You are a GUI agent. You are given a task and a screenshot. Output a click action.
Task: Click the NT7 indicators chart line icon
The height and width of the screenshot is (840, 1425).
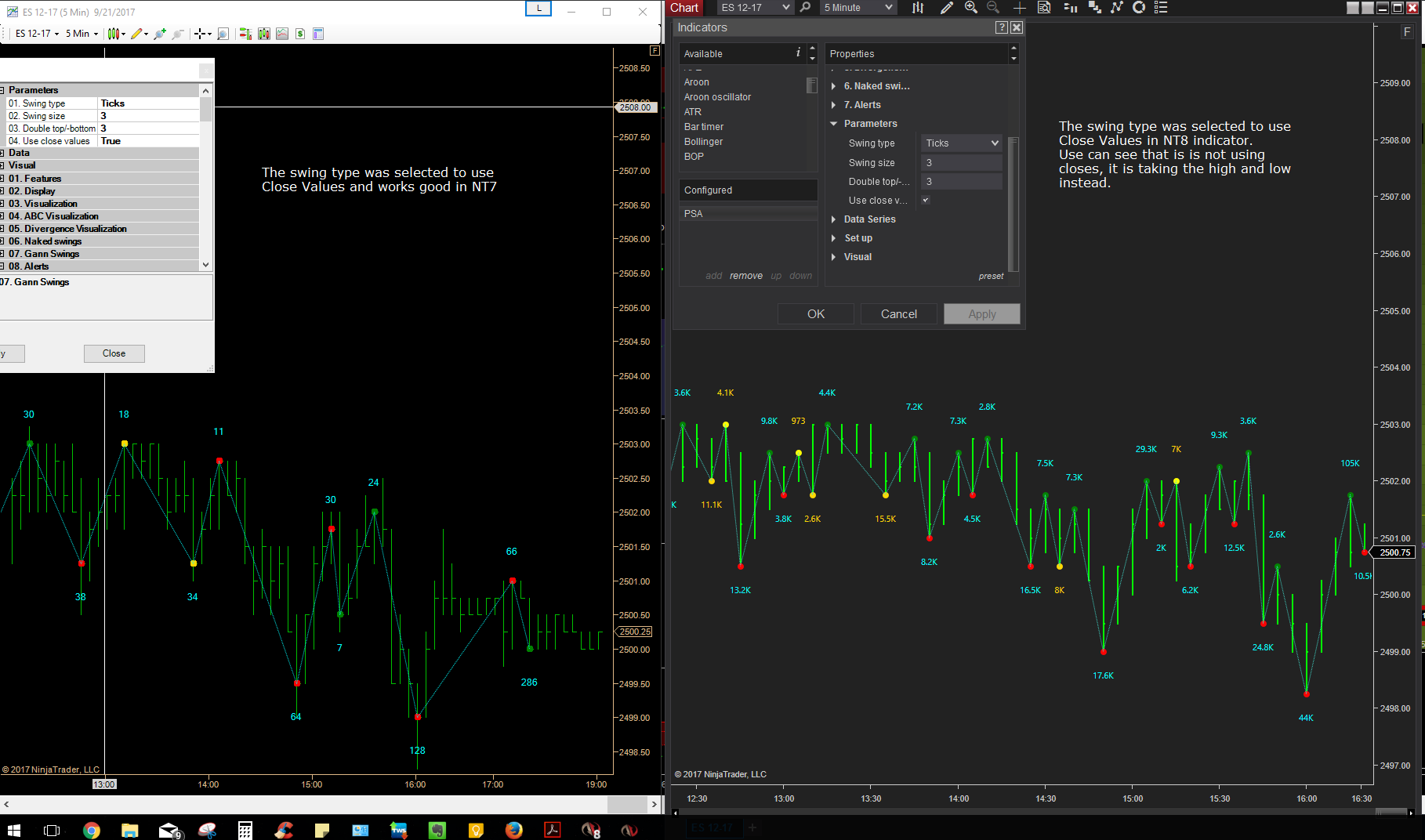(x=282, y=34)
